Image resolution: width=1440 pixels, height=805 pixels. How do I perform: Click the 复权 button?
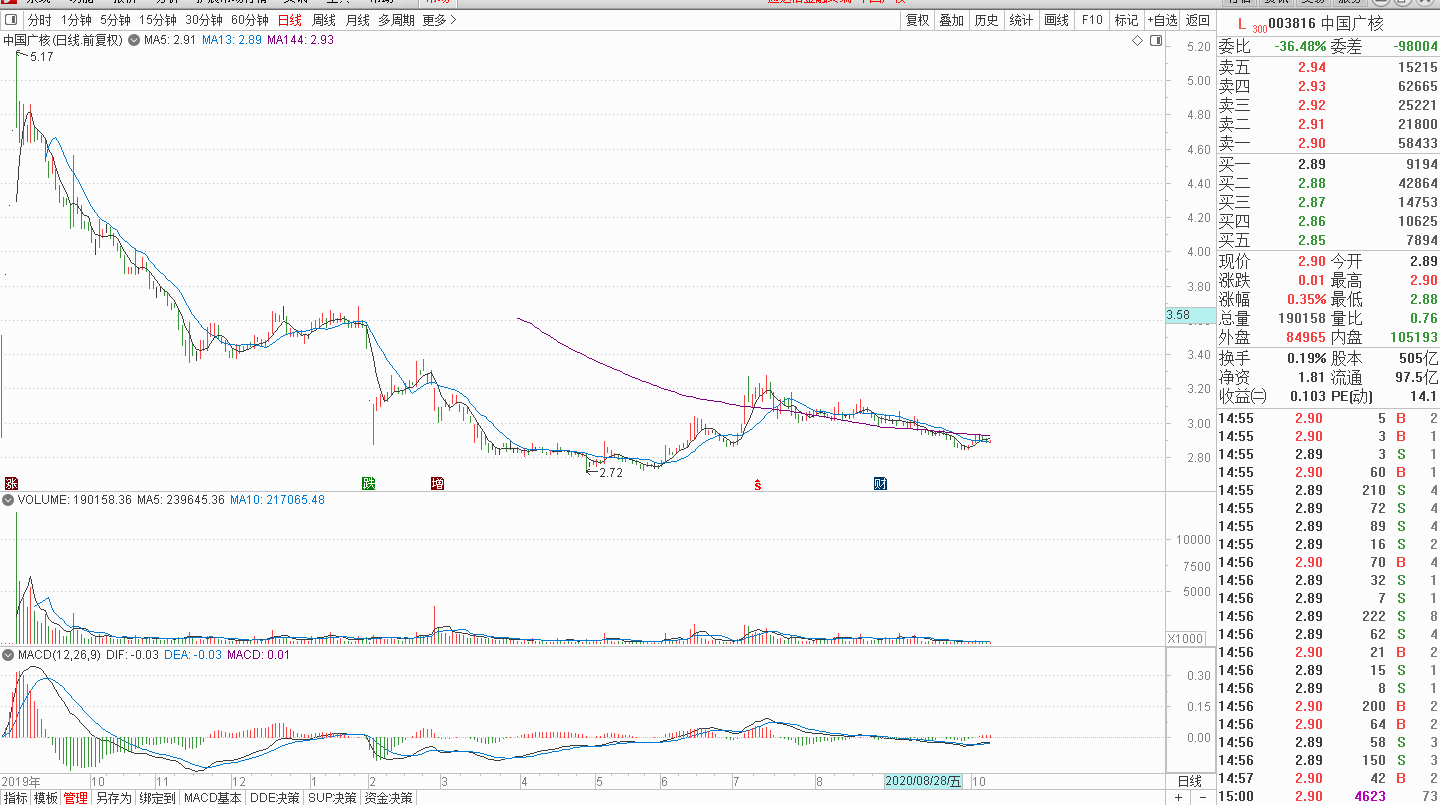point(917,20)
